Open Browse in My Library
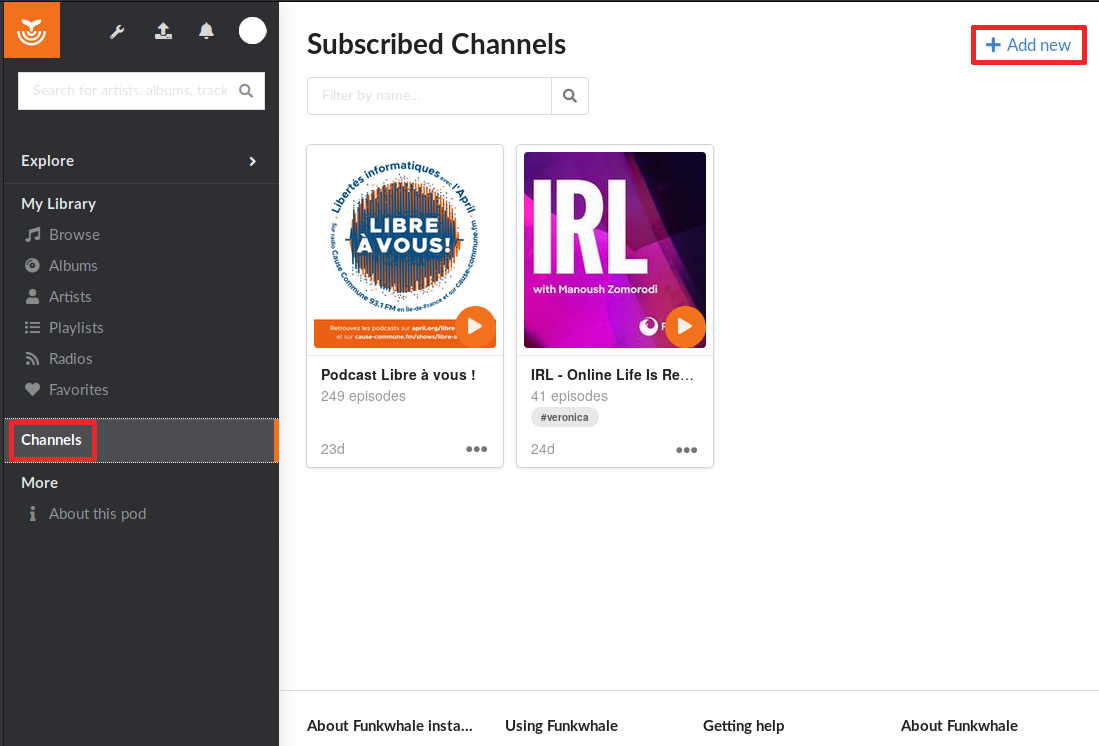This screenshot has height=746, width=1099. pyautogui.click(x=74, y=235)
